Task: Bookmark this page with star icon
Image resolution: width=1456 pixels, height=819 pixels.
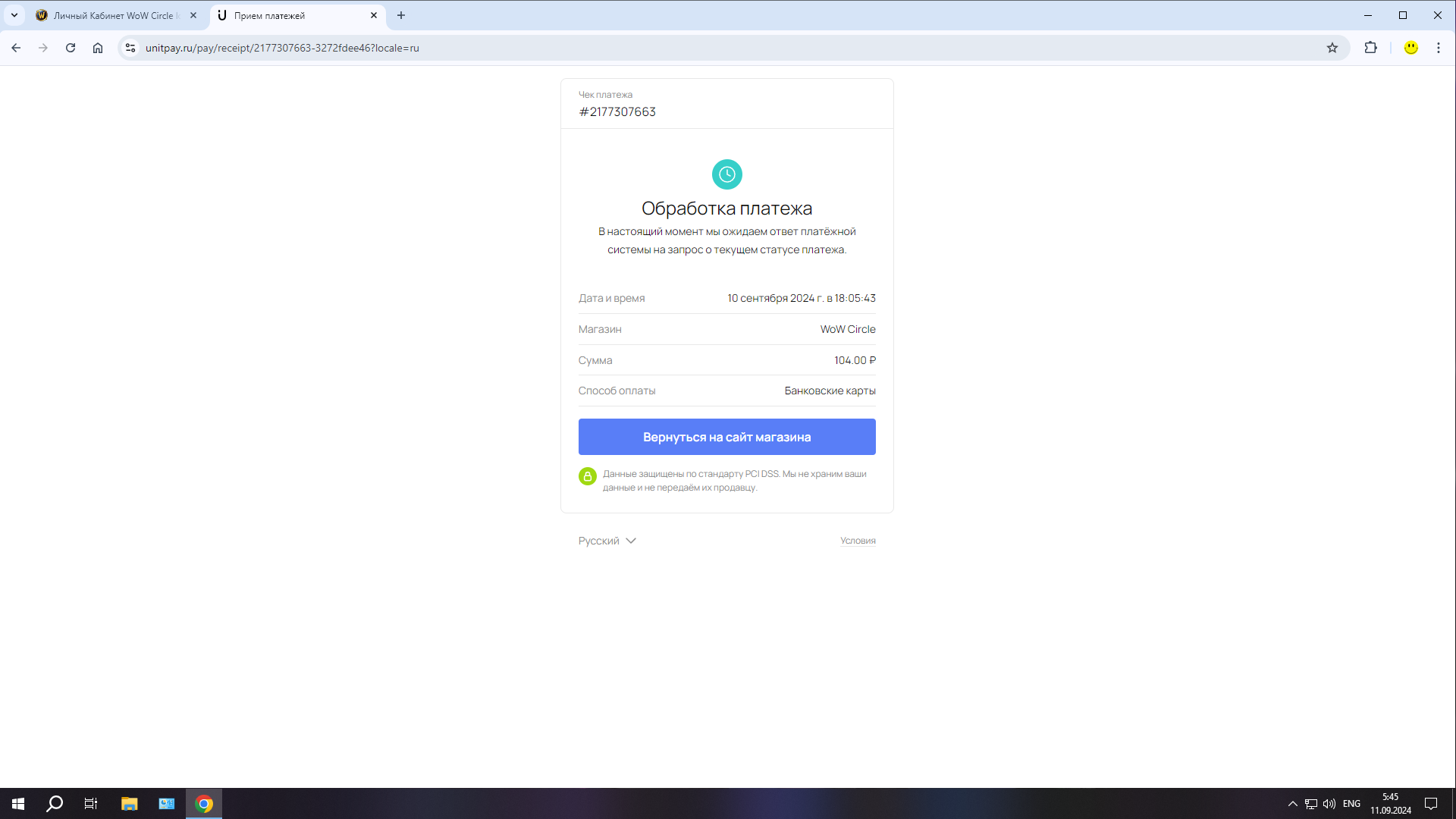Action: point(1332,48)
